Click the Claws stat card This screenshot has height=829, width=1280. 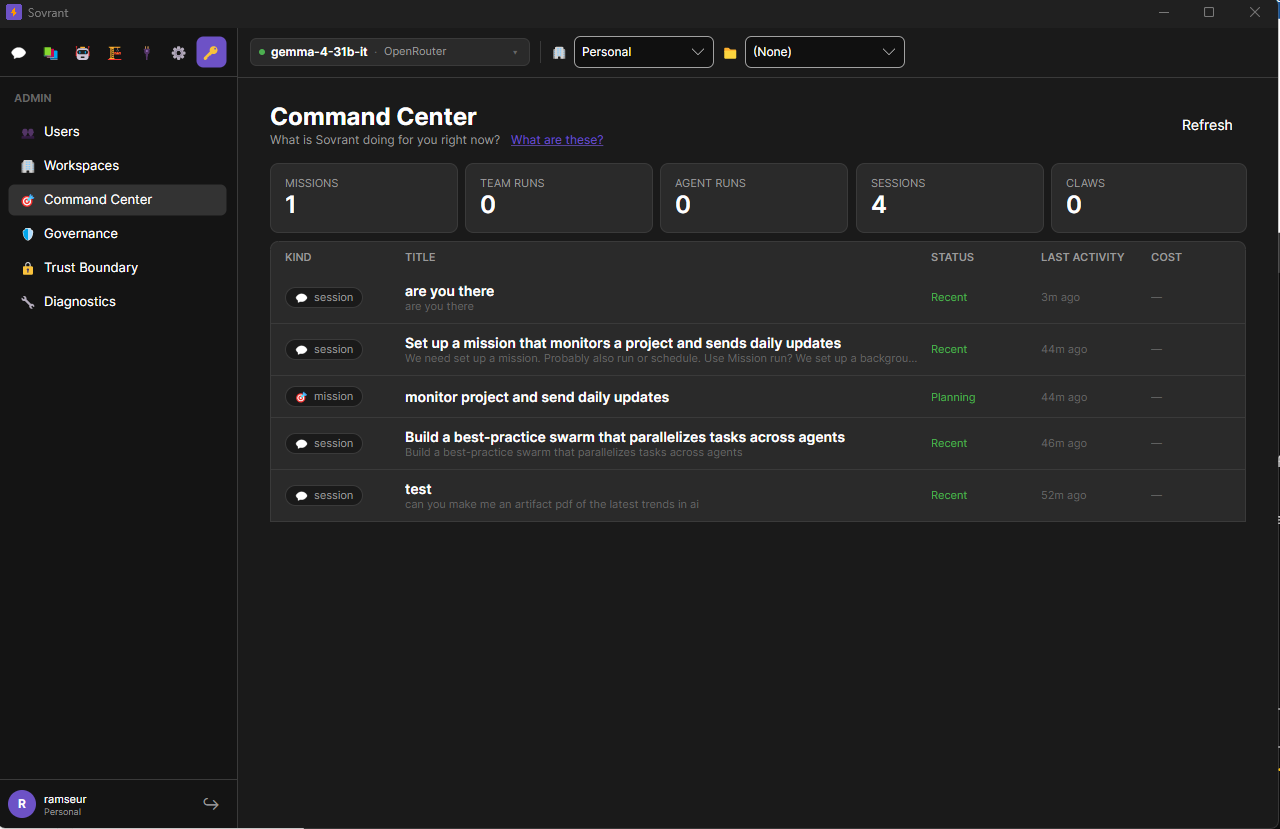click(1149, 198)
